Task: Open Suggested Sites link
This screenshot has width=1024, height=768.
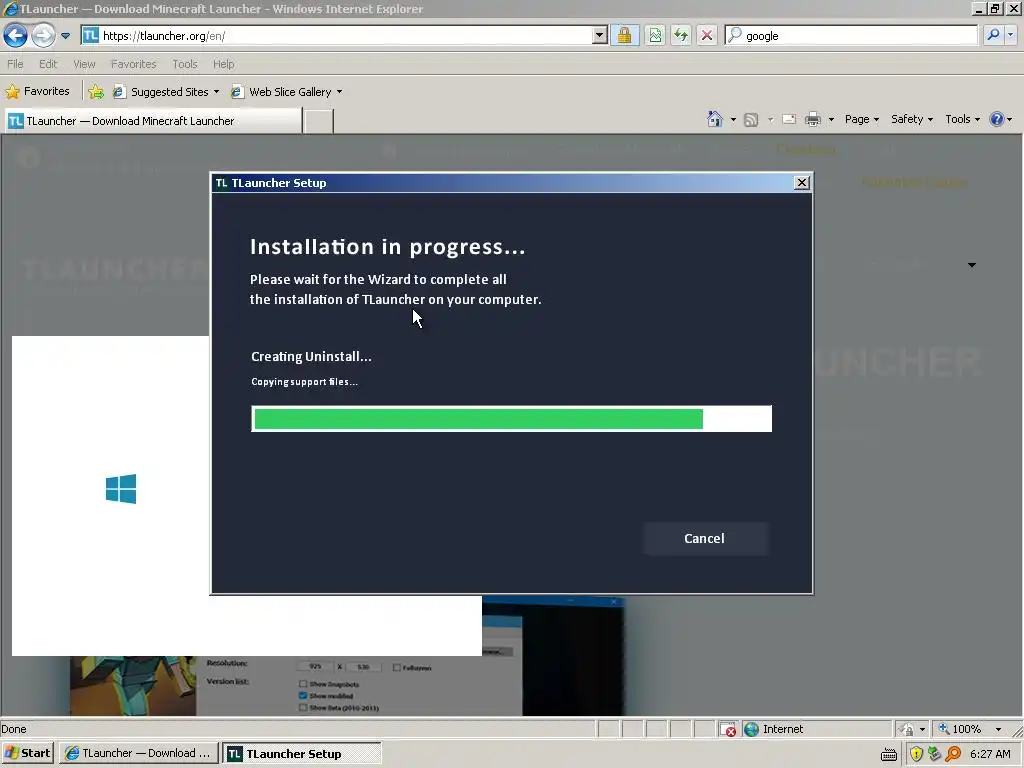Action: (x=165, y=92)
